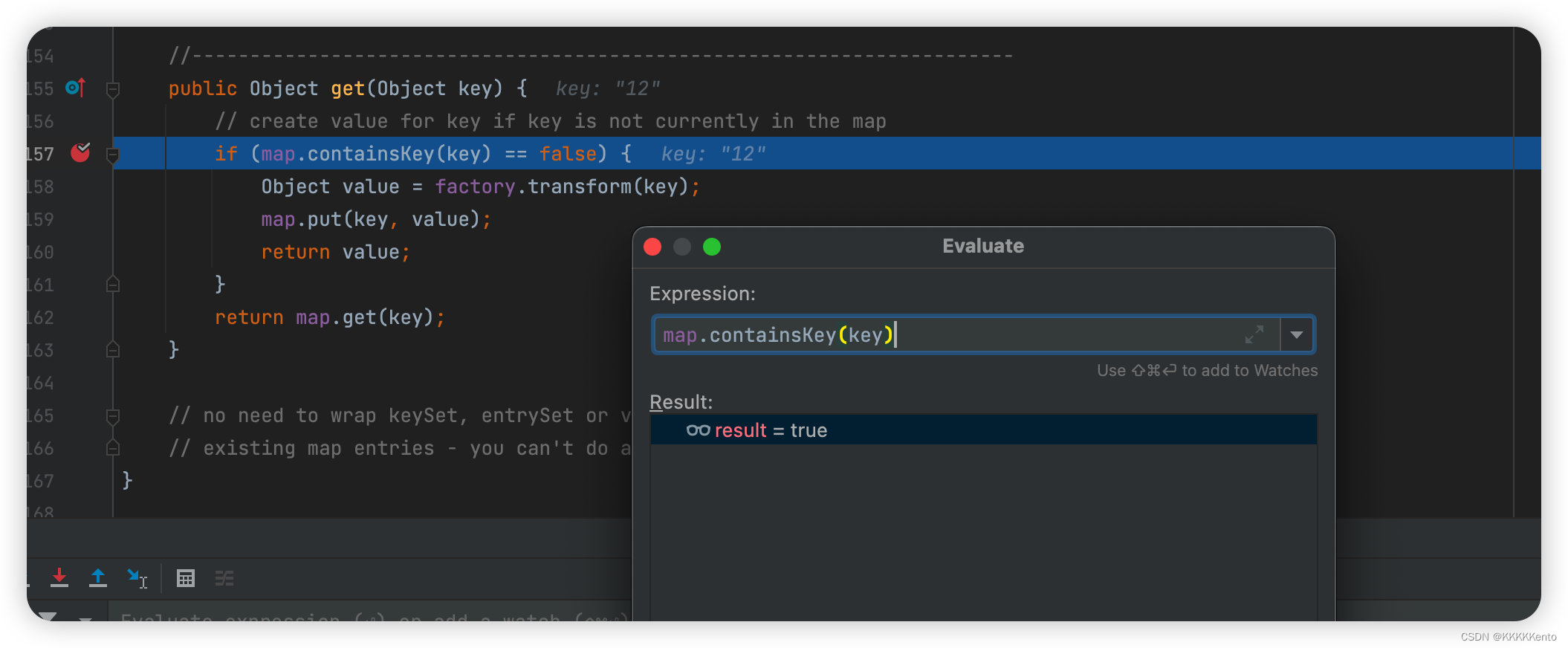Click the 'factory' field on line 158

(x=475, y=187)
